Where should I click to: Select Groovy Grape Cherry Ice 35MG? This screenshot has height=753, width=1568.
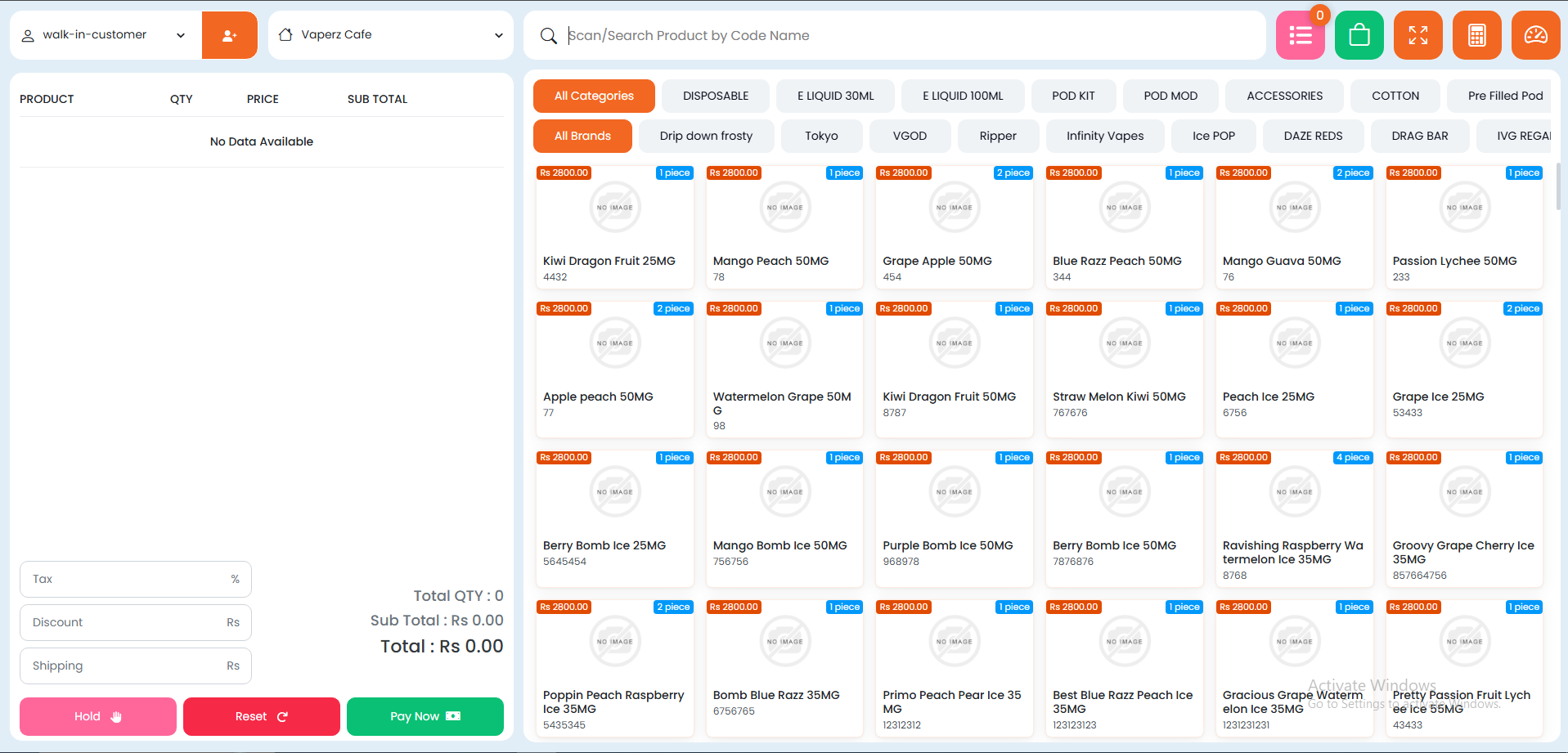1465,519
